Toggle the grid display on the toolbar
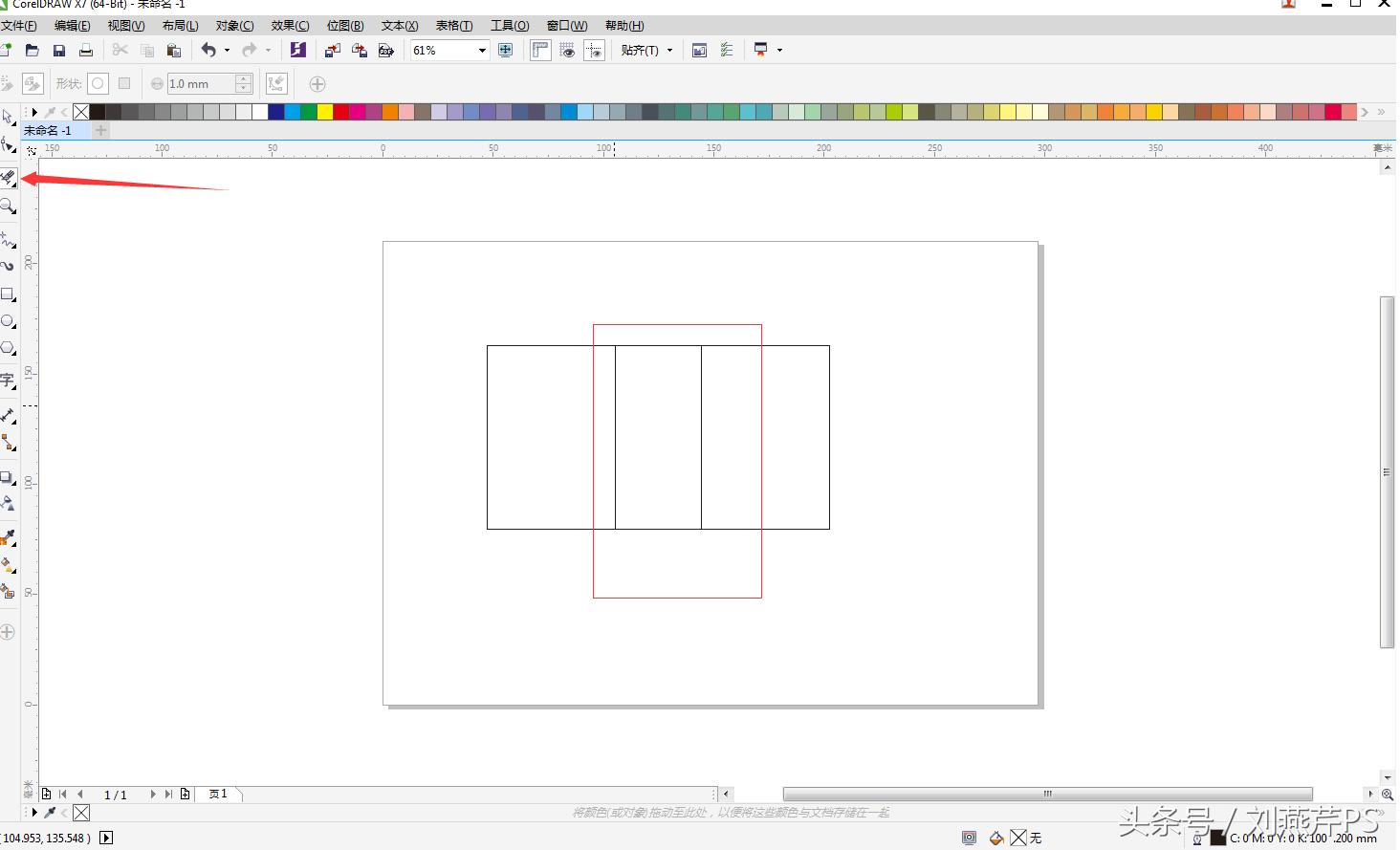 pyautogui.click(x=568, y=50)
